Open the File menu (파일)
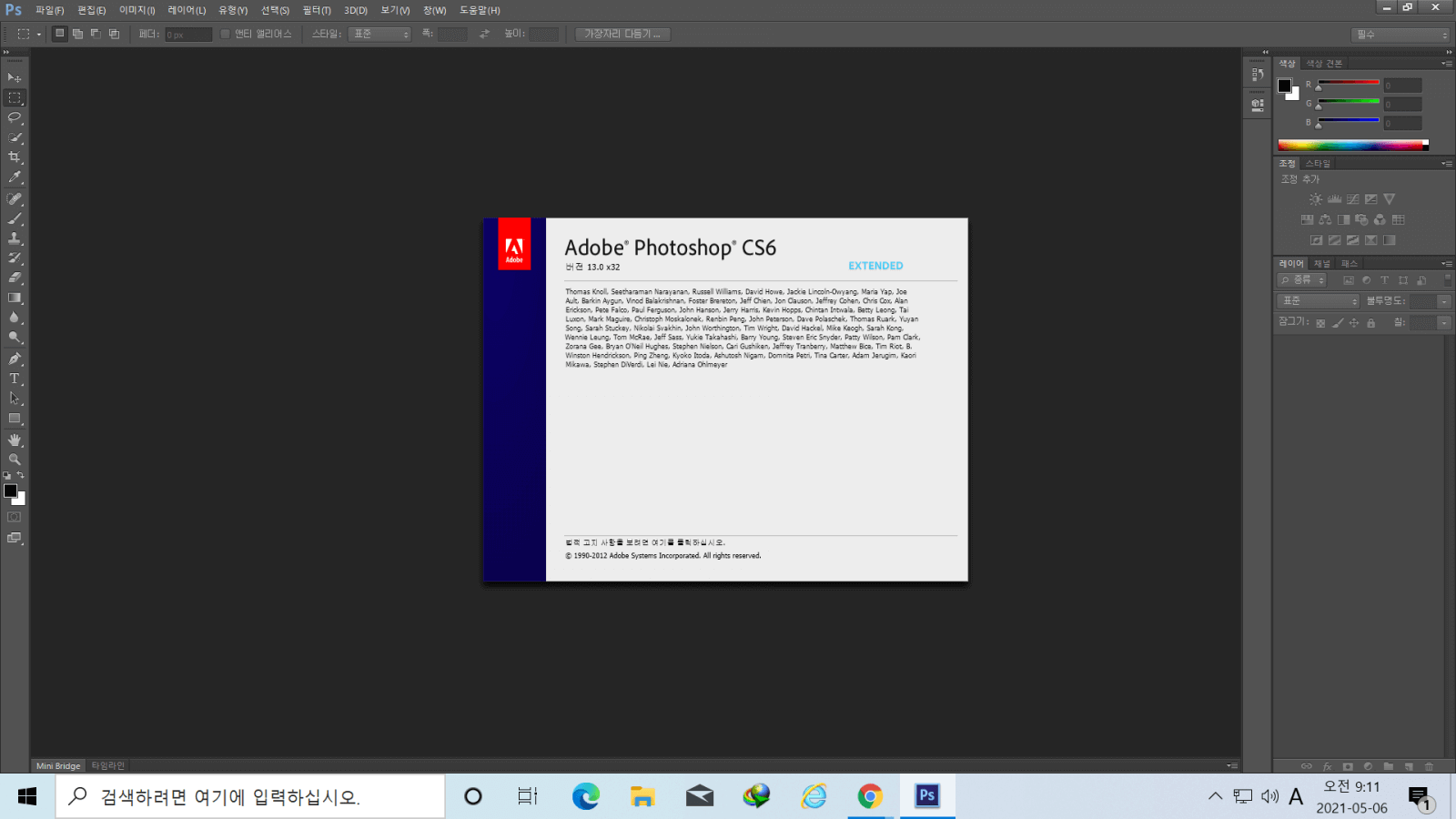Screen dimensions: 1456x819 tap(49, 10)
